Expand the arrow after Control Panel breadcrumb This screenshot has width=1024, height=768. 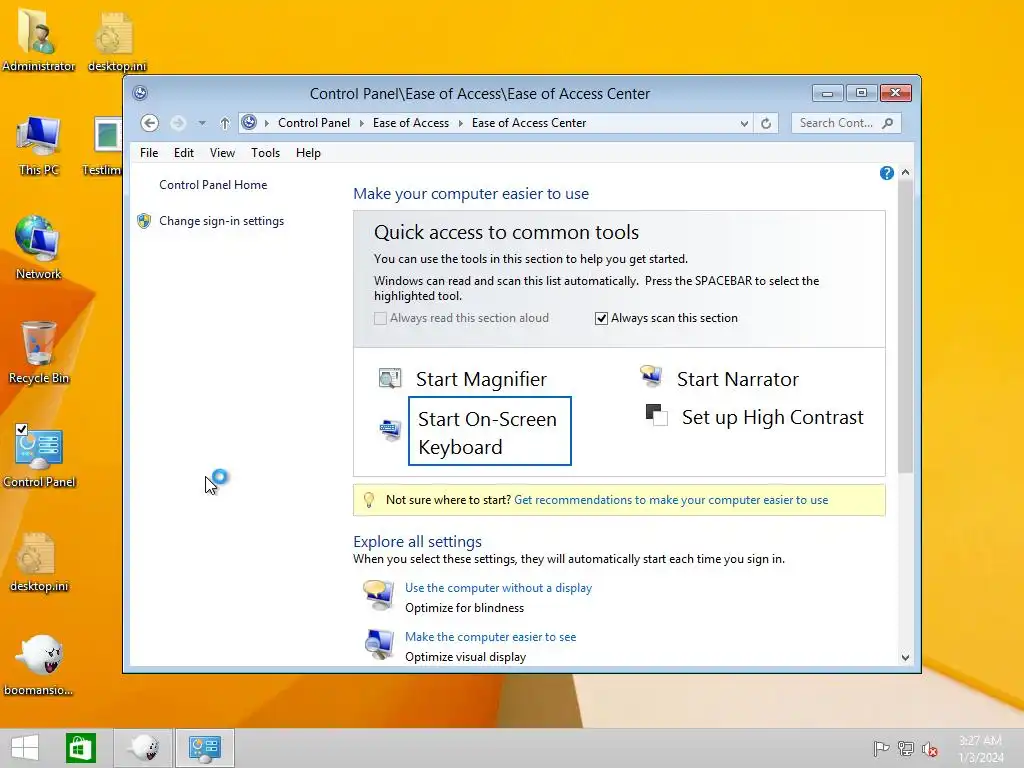tap(361, 123)
